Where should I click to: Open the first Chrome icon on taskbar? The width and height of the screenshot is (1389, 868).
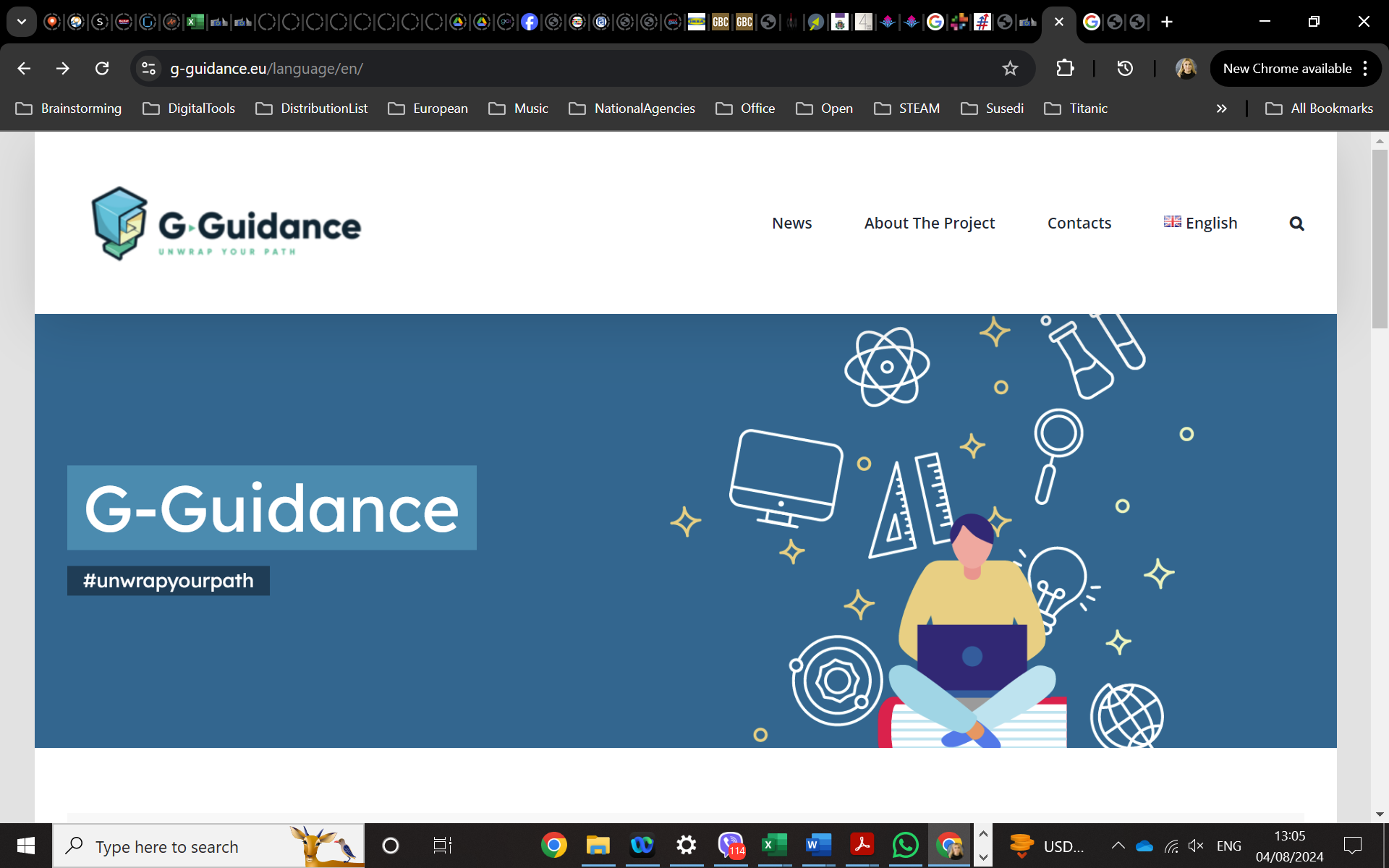pos(554,846)
